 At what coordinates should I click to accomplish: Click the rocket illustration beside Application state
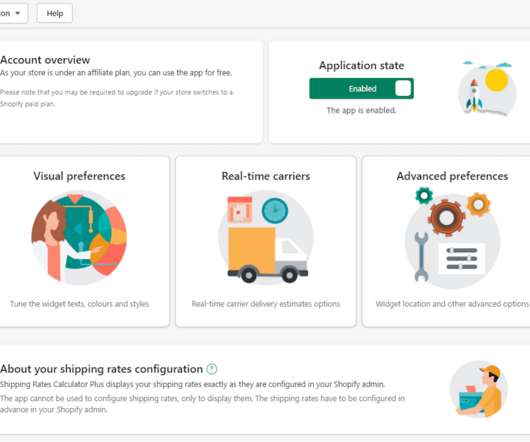click(487, 89)
